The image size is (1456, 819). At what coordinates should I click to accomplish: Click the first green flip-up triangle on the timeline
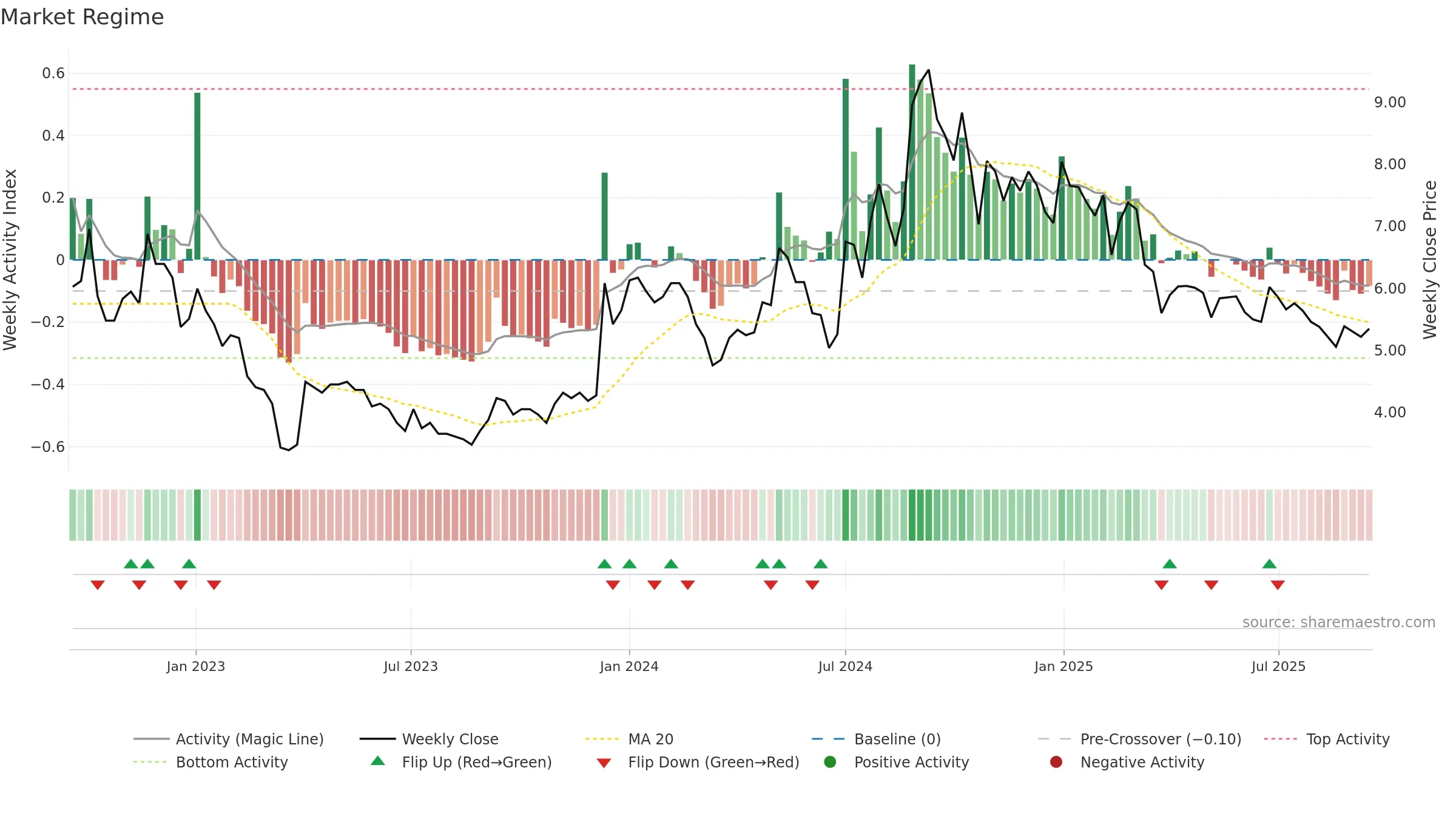point(131,564)
